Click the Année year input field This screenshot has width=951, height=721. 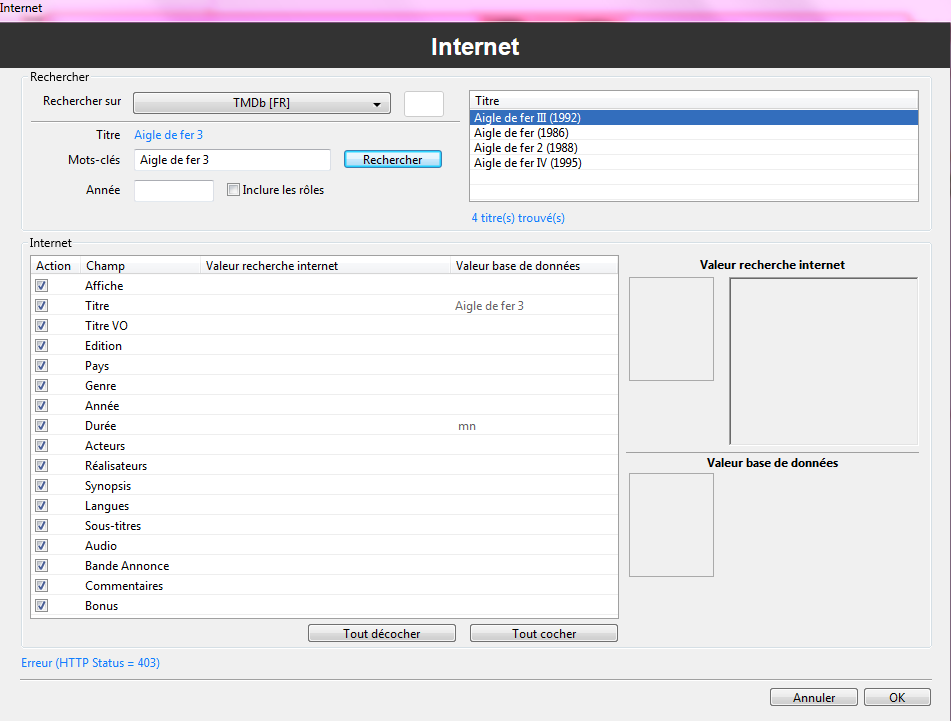click(x=173, y=191)
